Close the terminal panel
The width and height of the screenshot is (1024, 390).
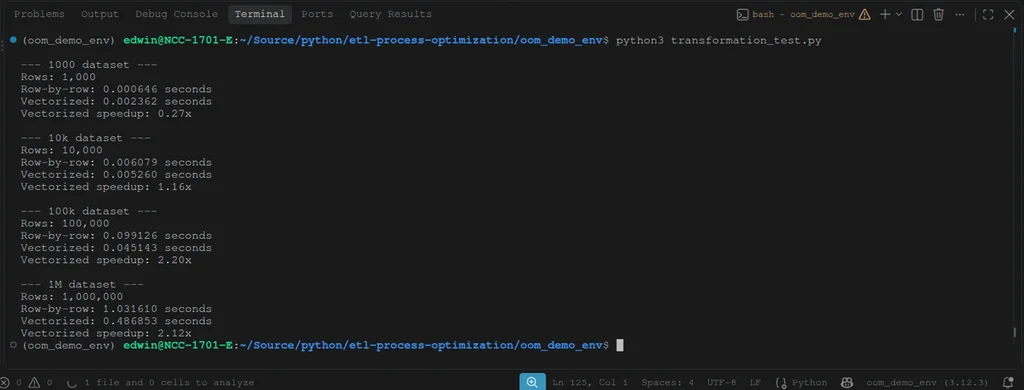pos(1009,14)
